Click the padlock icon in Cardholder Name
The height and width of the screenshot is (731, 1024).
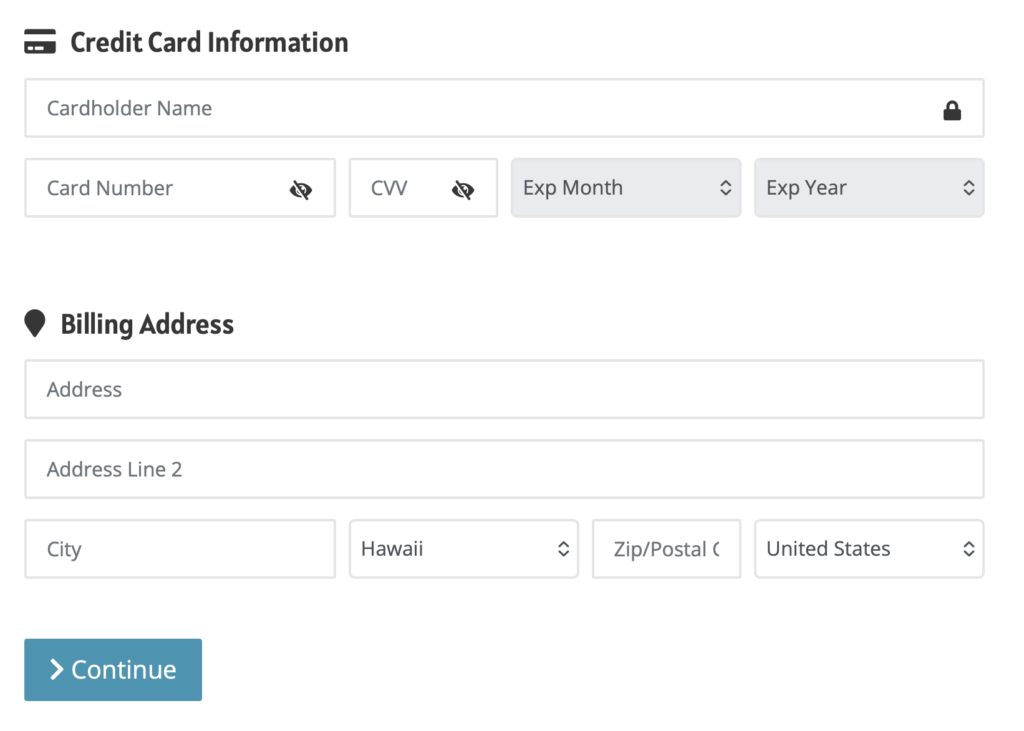952,110
